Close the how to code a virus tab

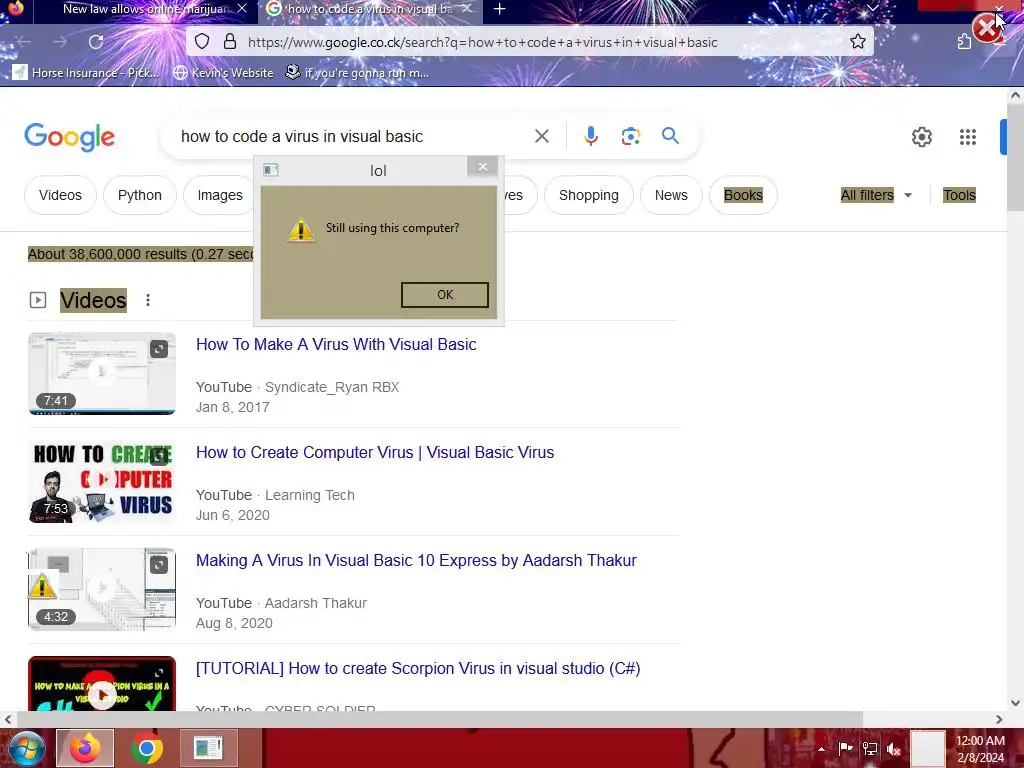click(467, 8)
